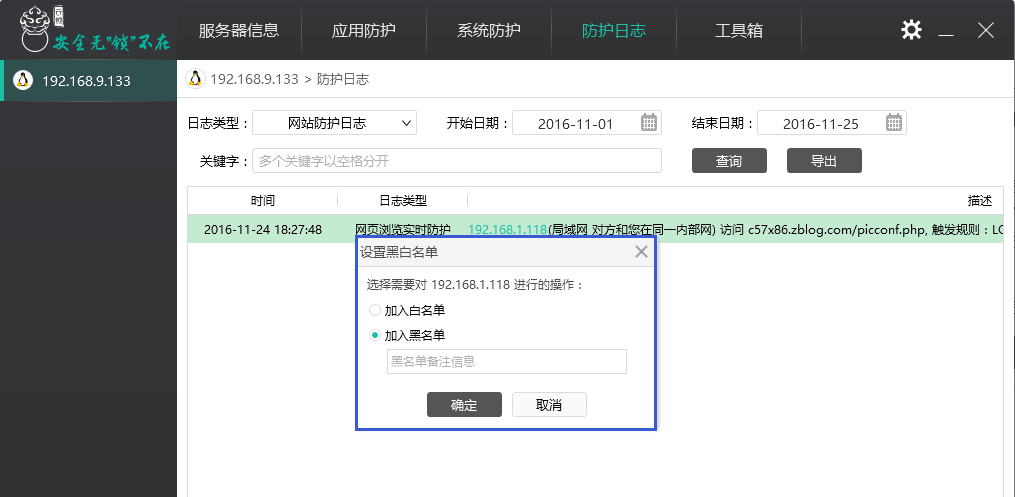
Task: Select the log row timestamp 2016-11-24 18:27:48
Action: coord(263,229)
